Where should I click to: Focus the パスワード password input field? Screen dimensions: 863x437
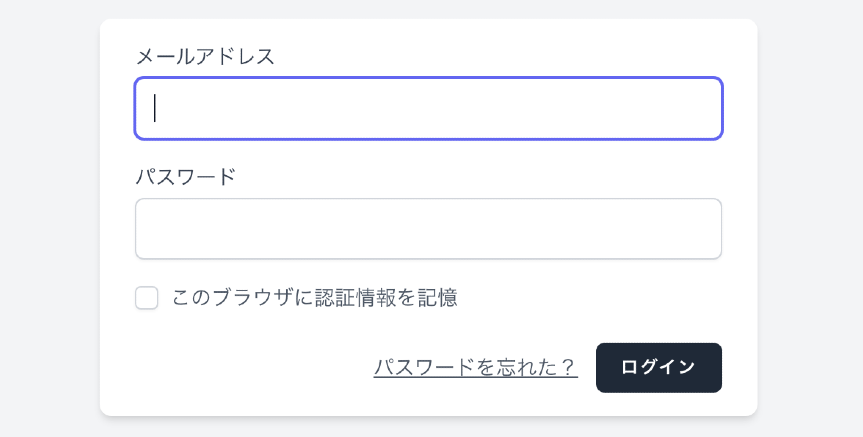tap(428, 229)
